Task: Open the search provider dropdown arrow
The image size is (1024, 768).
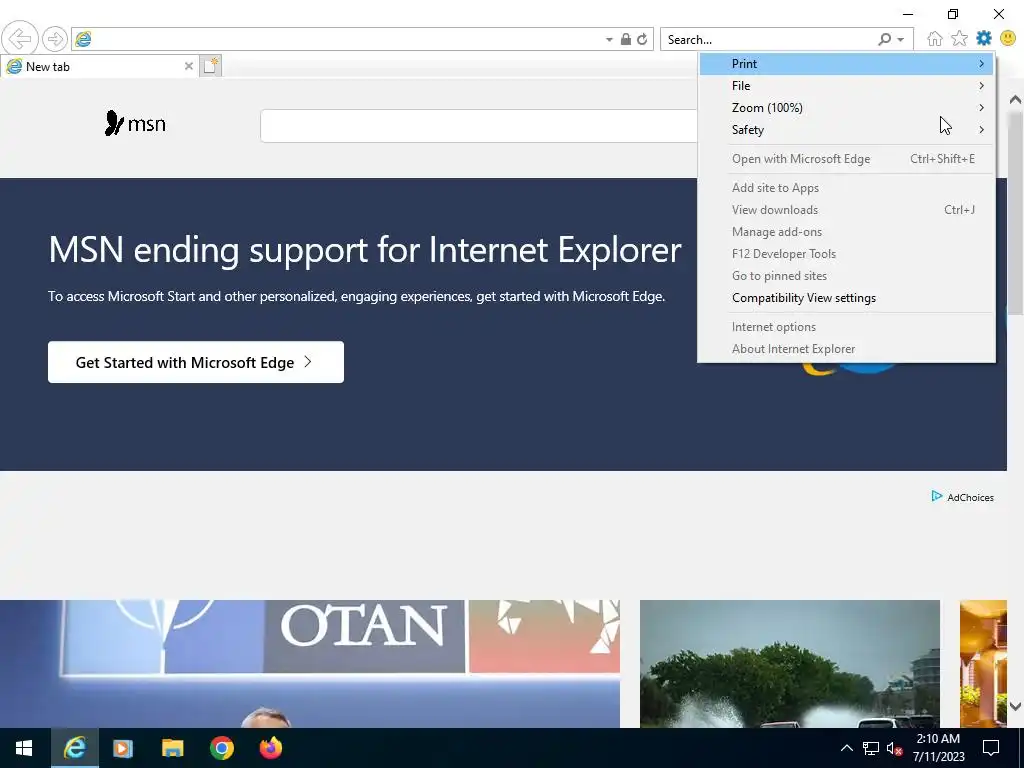Action: [901, 39]
